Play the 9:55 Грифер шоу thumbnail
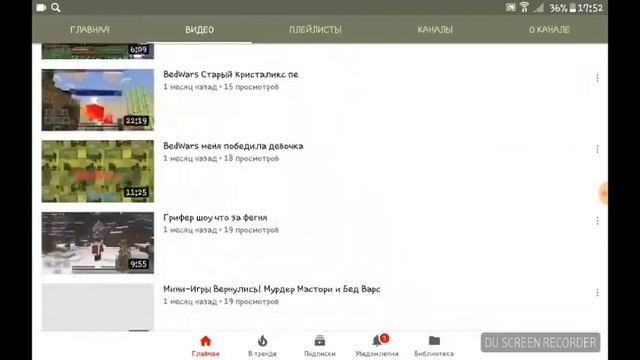 [x=98, y=243]
